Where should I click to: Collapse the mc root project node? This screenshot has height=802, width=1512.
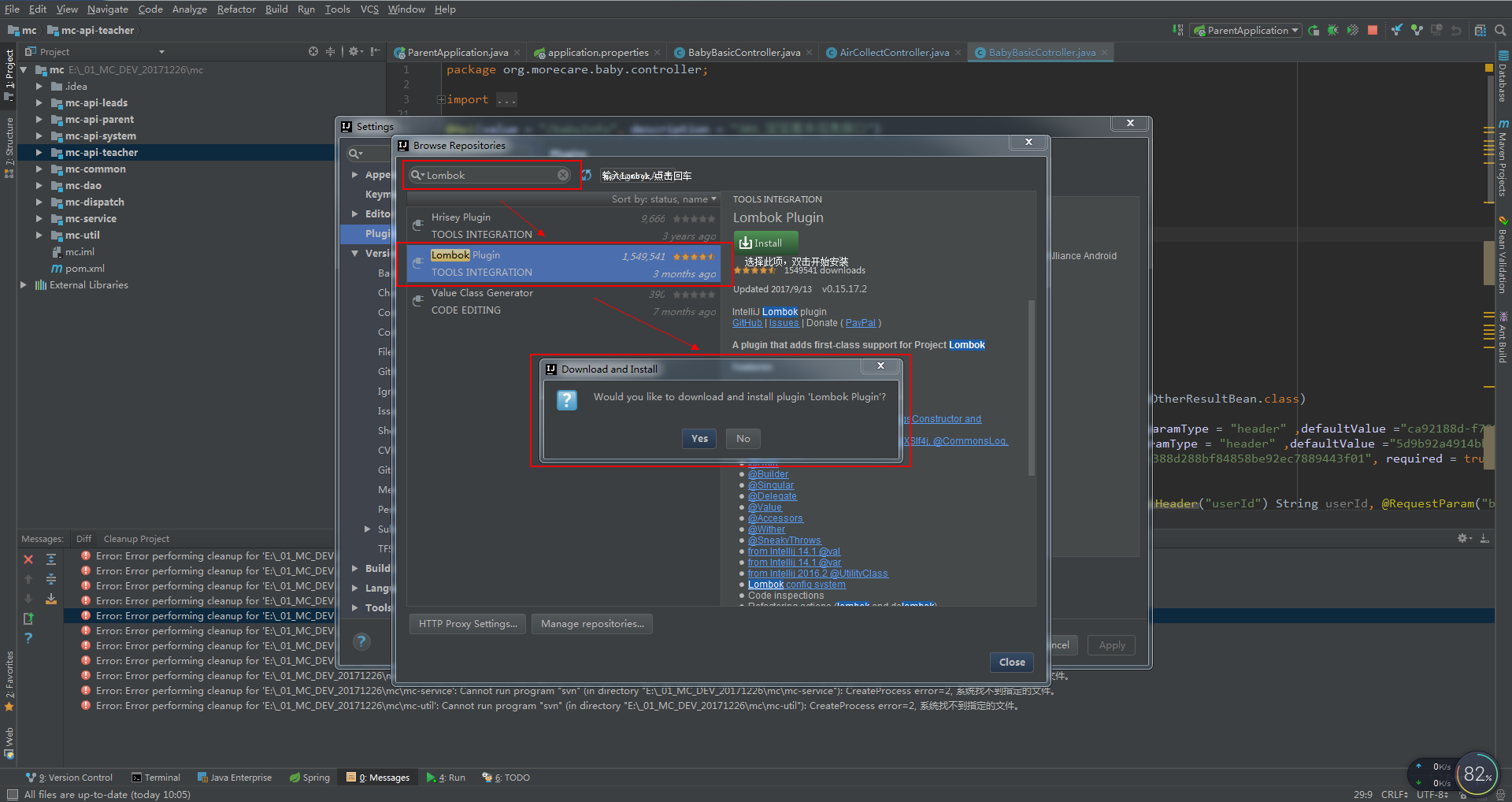[23, 69]
